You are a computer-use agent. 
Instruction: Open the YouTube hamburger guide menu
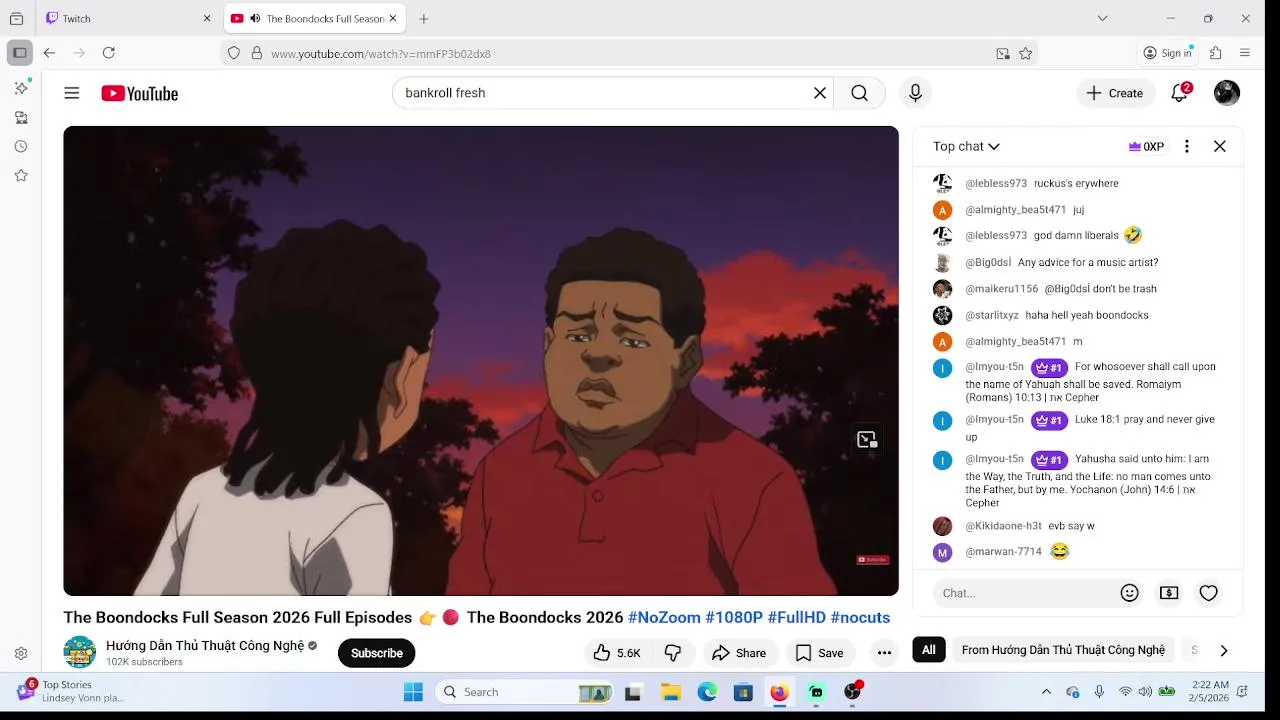(x=72, y=93)
